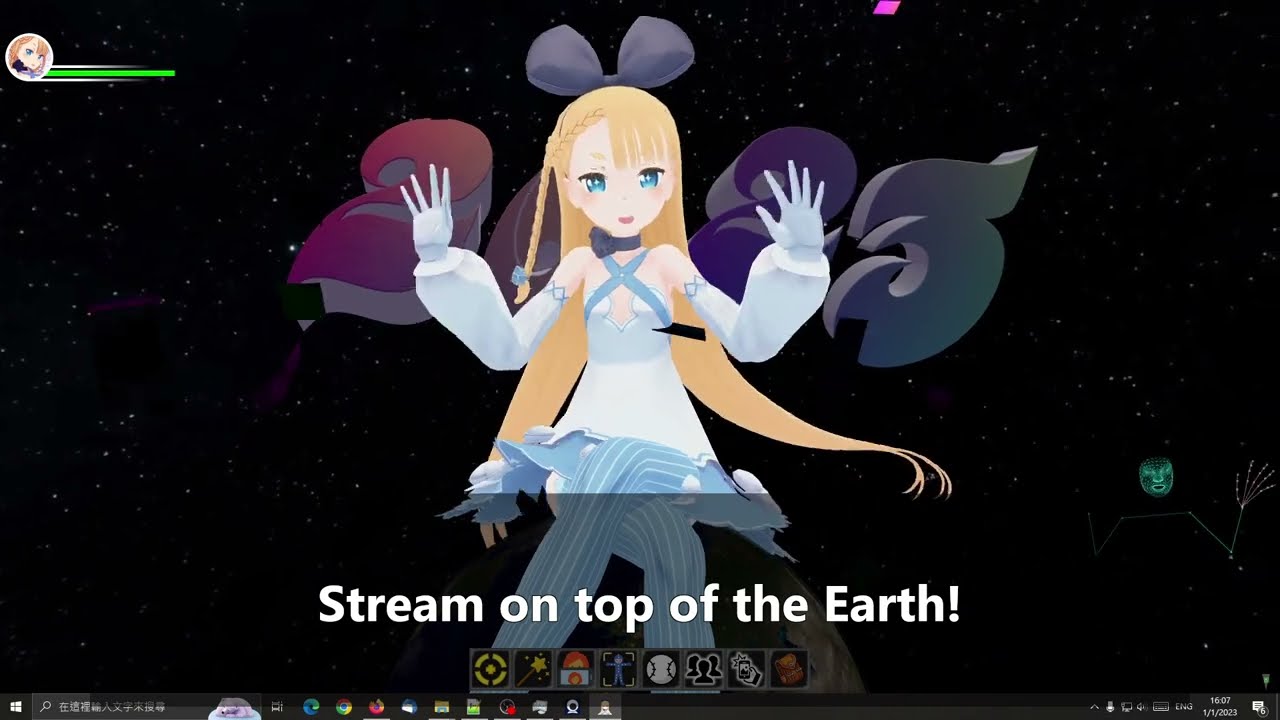The image size is (1280, 720).
Task: Open the notification center with 6 alerts
Action: tap(1259, 707)
